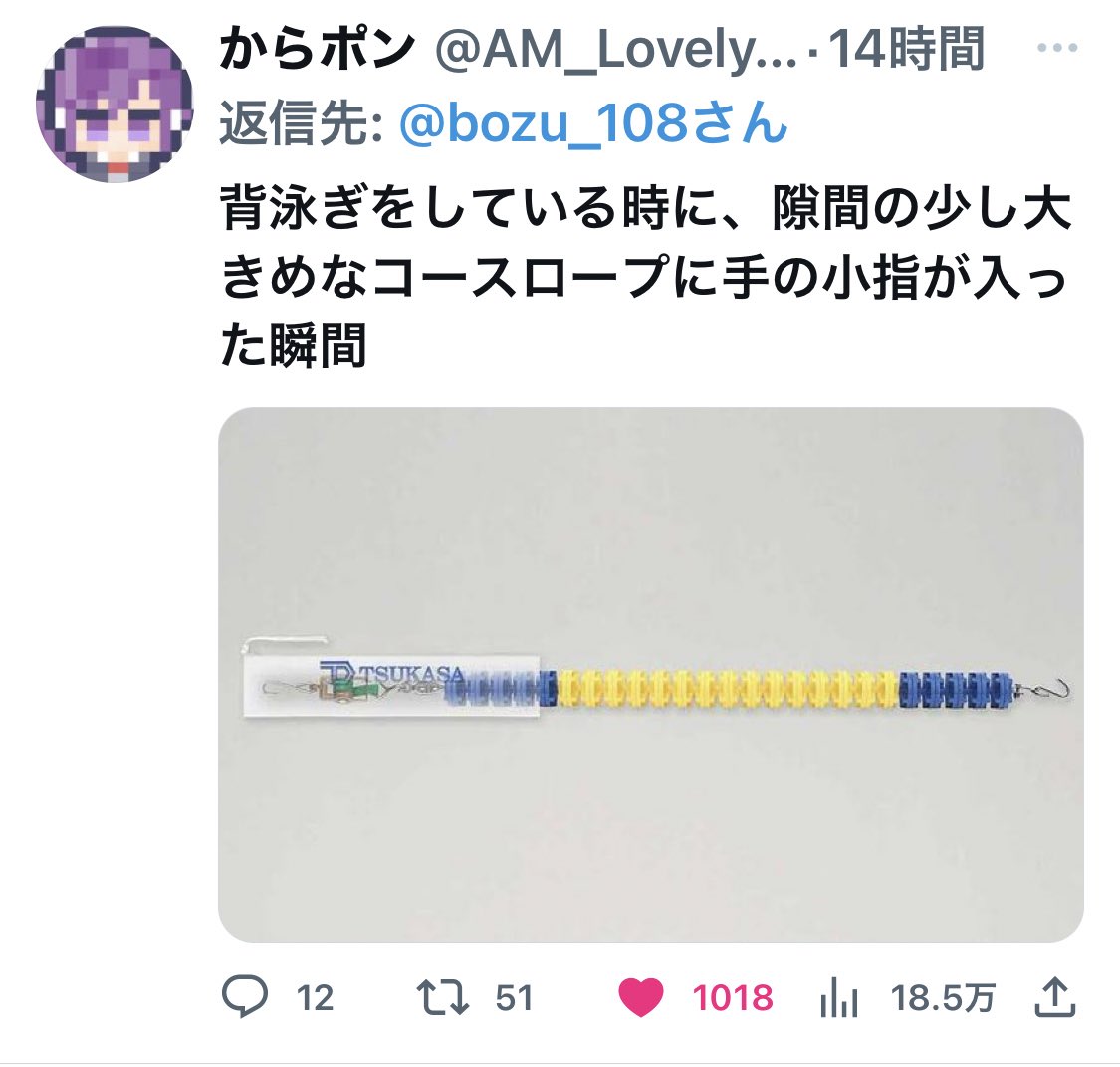Enlarge the lane rope product image
This screenshot has width=1120, height=1067.
coord(651,675)
